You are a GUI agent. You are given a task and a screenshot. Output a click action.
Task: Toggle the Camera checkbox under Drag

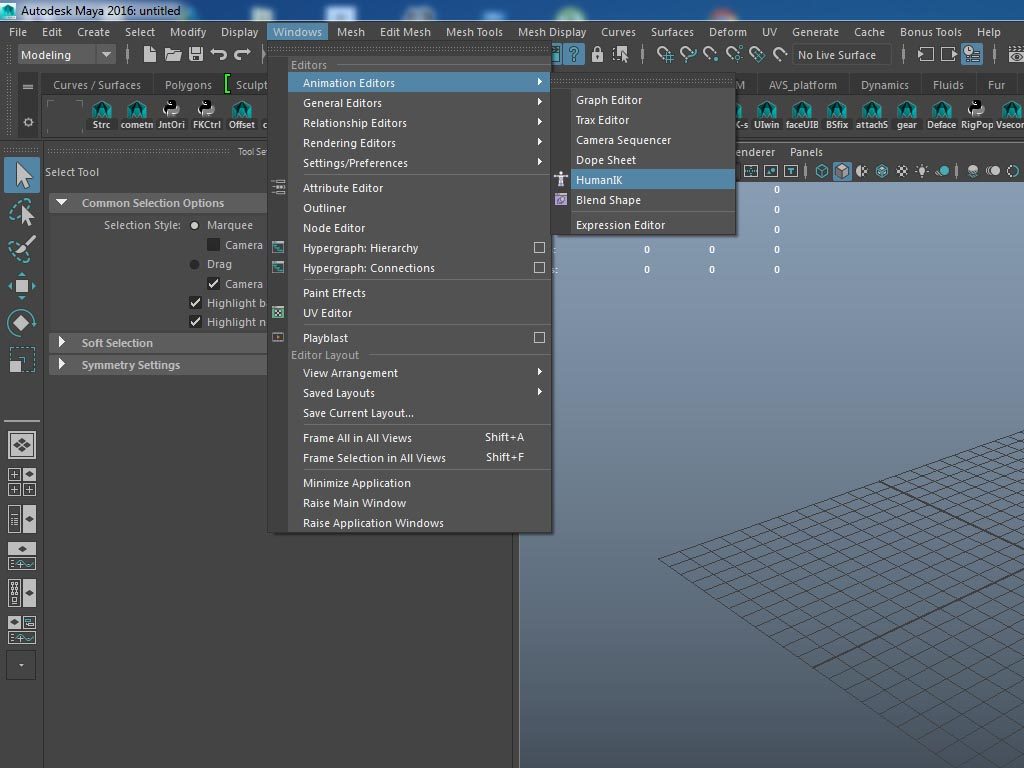[x=213, y=284]
